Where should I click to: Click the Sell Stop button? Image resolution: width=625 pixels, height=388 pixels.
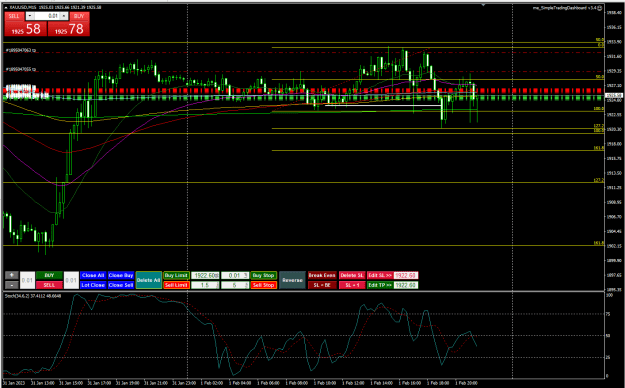point(263,285)
